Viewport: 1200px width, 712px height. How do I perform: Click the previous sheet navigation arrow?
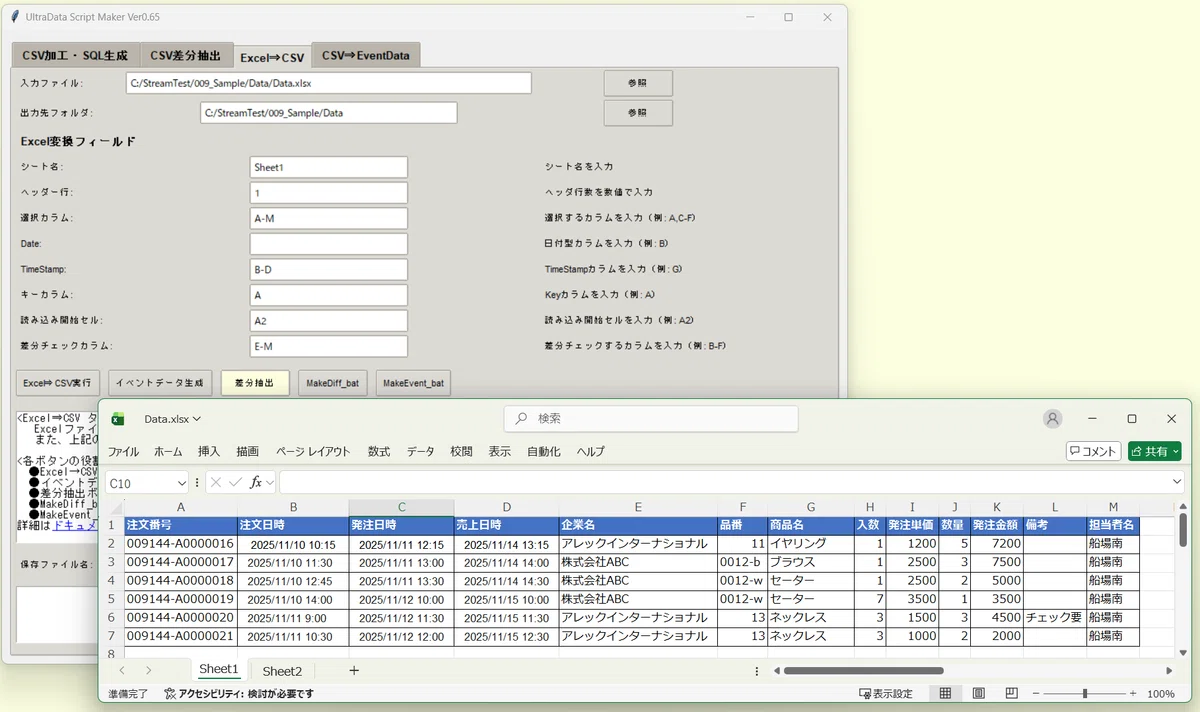coord(122,670)
